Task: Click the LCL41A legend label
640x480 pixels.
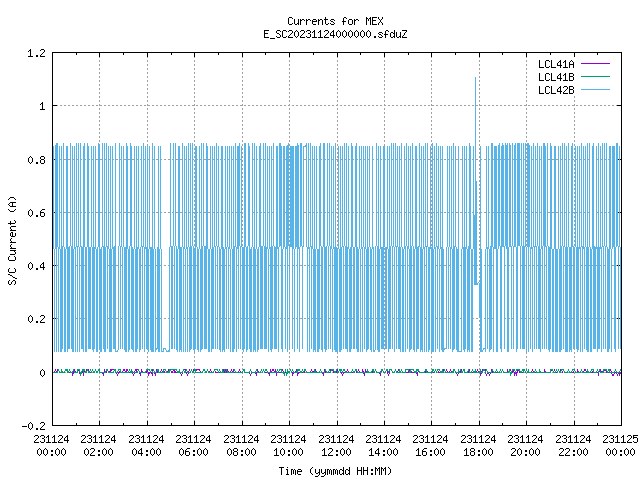Action: pyautogui.click(x=556, y=64)
